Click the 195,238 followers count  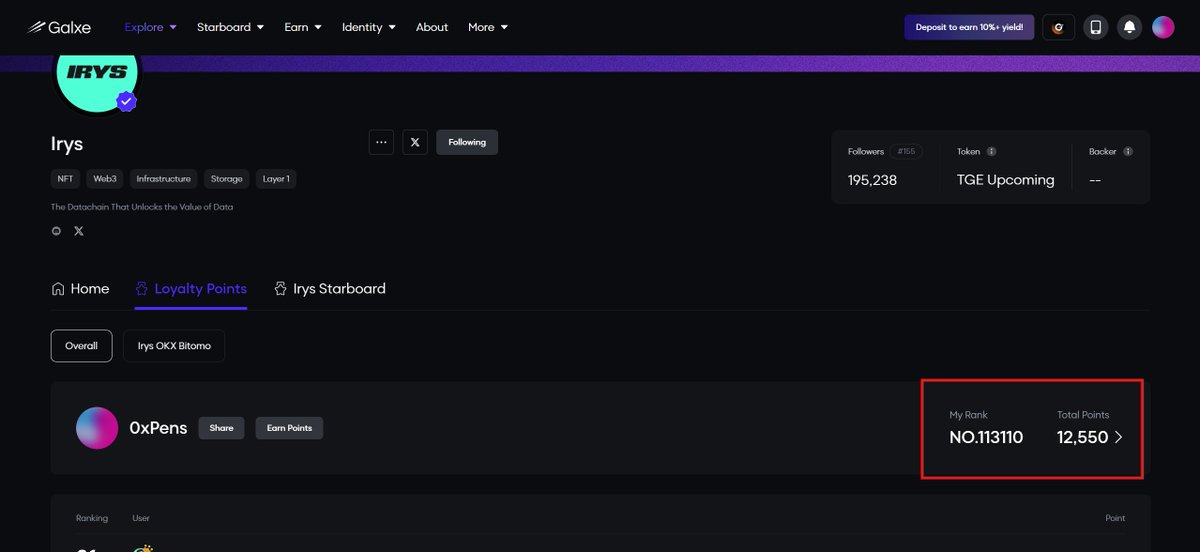click(x=873, y=180)
